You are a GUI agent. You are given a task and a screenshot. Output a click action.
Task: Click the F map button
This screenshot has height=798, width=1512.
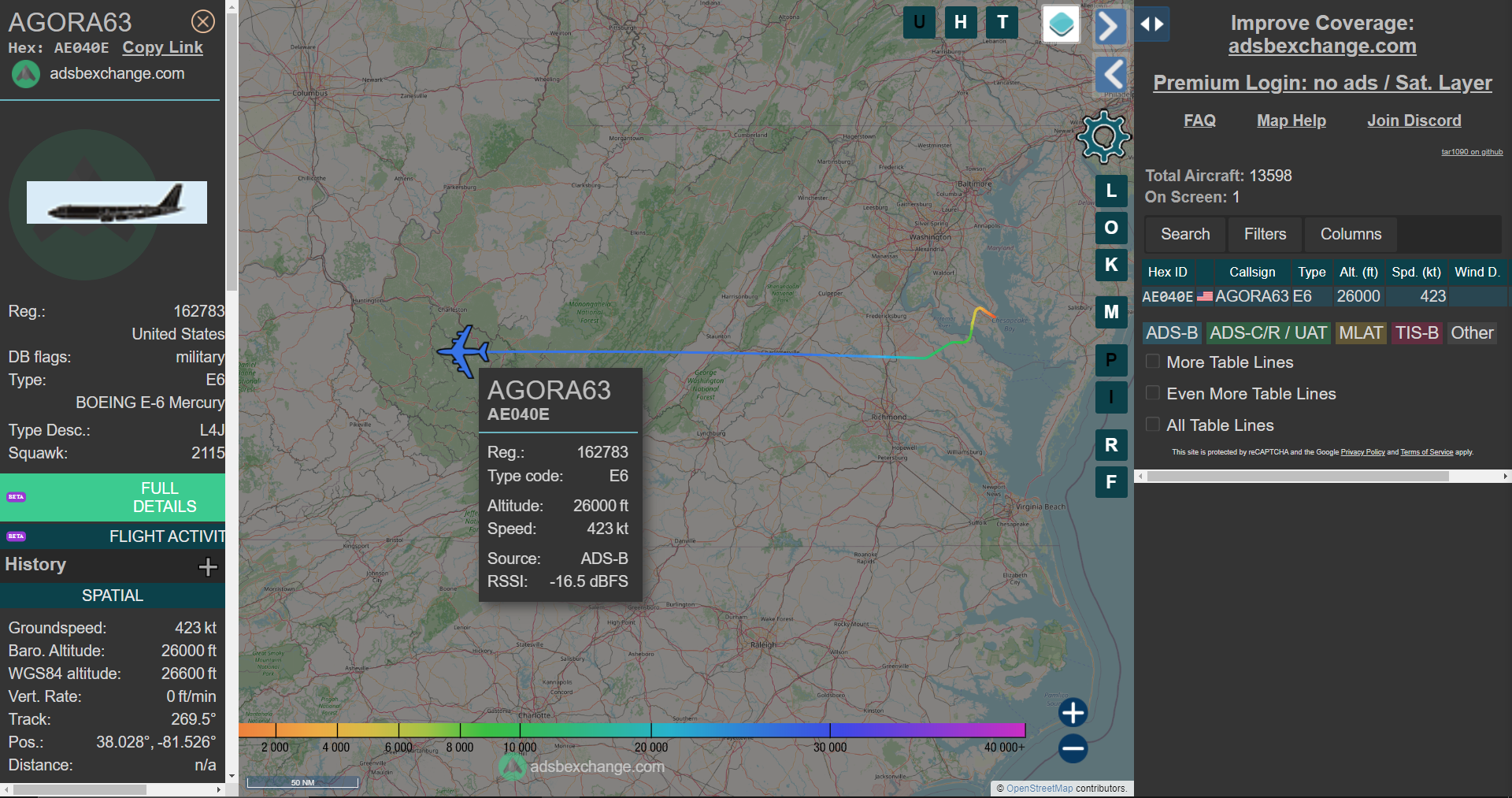click(1111, 482)
